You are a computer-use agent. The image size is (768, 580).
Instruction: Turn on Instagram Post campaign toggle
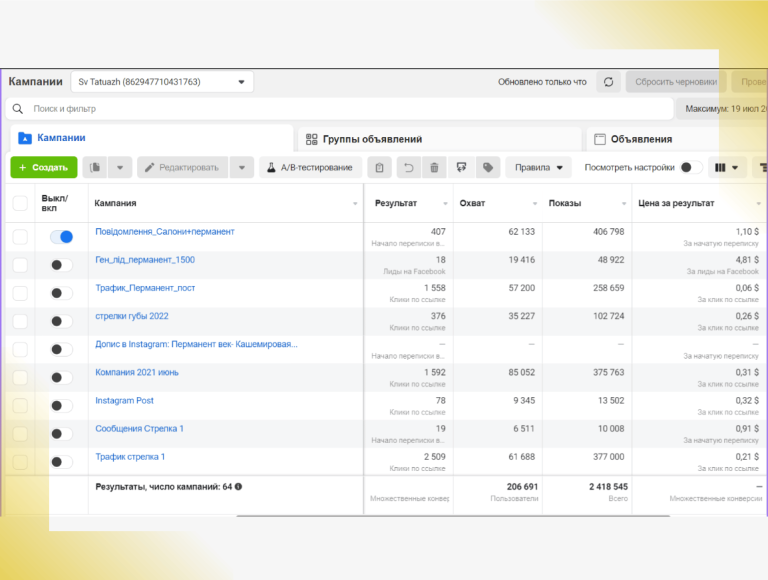pos(62,406)
